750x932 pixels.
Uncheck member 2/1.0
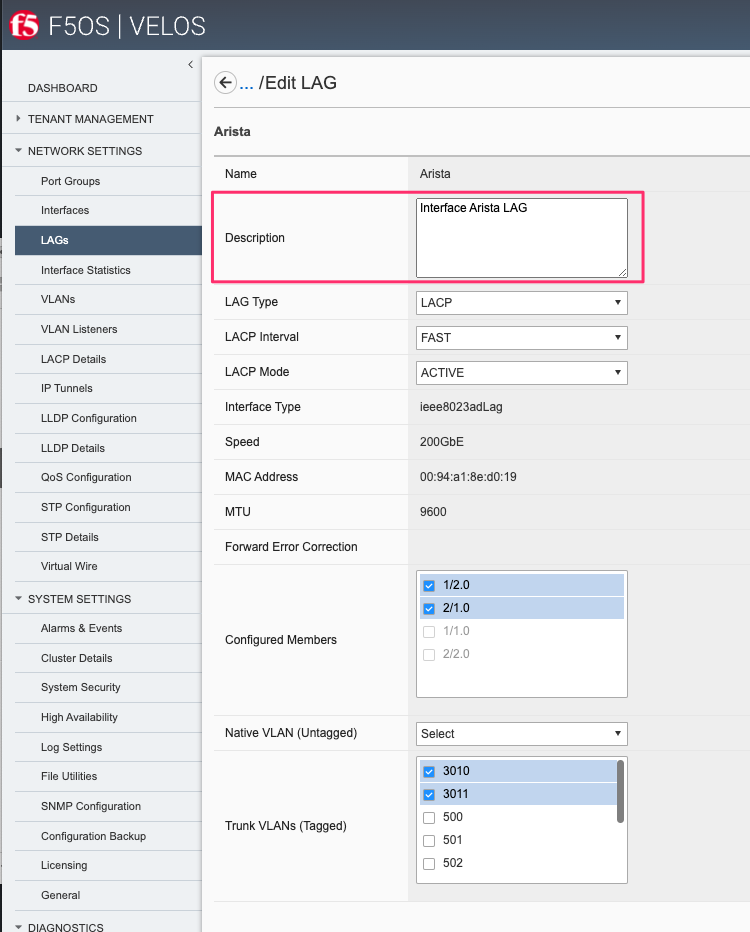pos(428,609)
